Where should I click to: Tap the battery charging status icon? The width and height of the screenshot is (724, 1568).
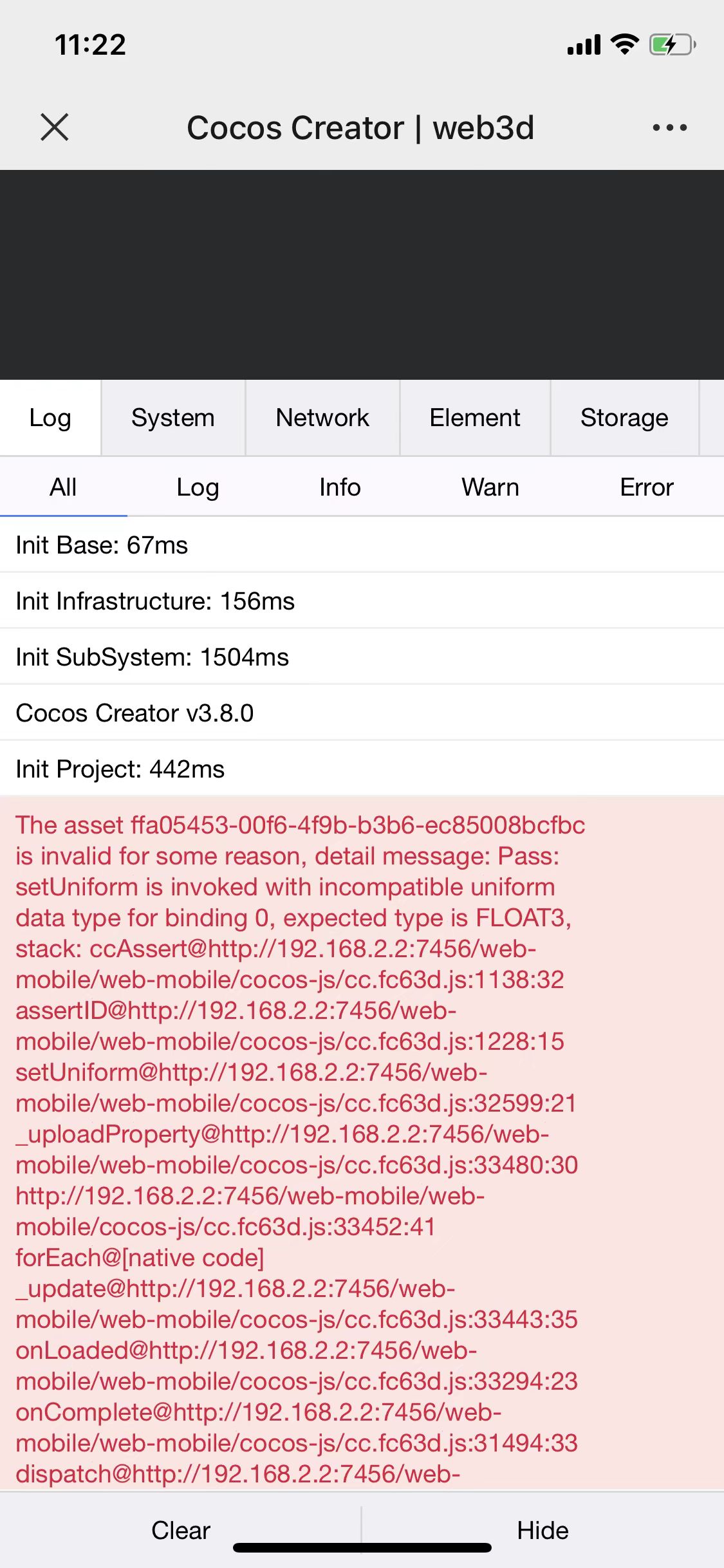[672, 45]
